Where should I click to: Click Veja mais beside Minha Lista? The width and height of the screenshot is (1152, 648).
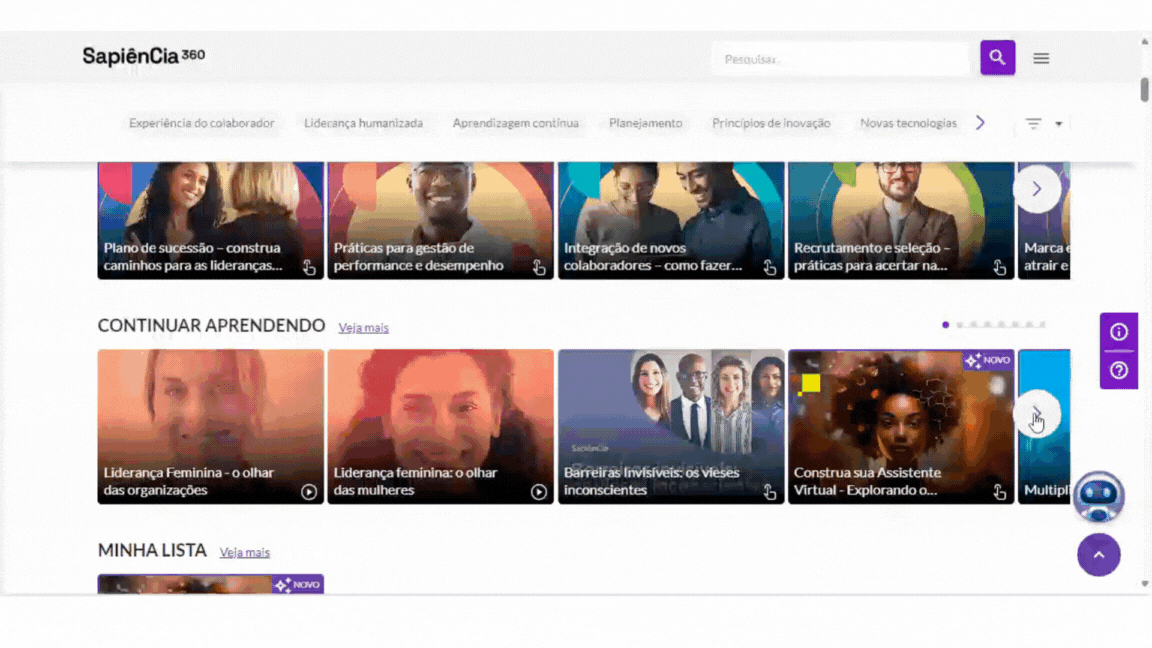[245, 552]
